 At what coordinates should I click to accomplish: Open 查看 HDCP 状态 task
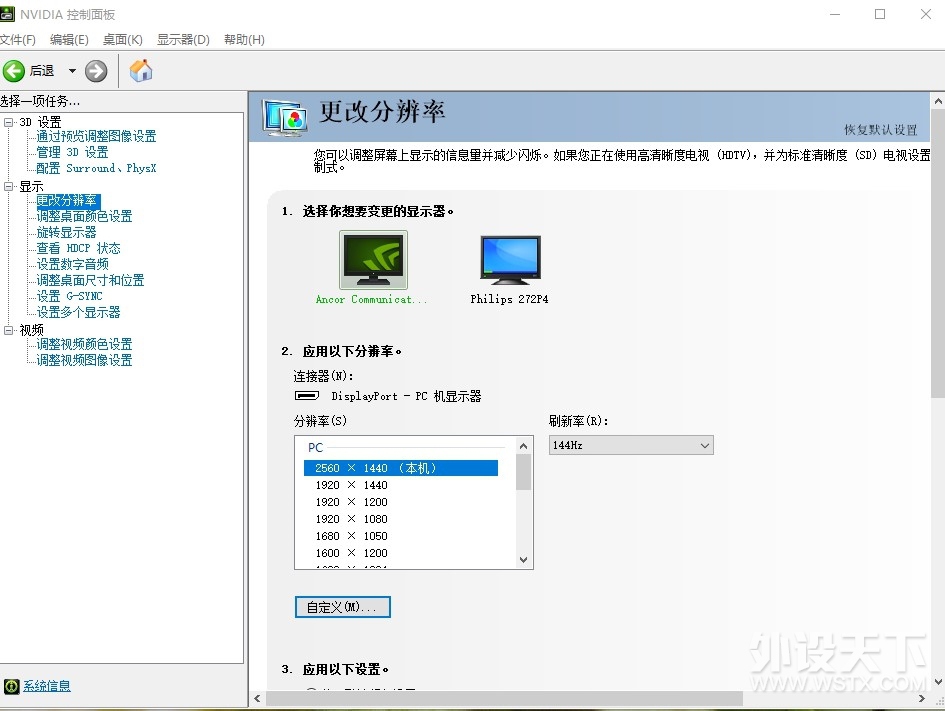coord(78,248)
